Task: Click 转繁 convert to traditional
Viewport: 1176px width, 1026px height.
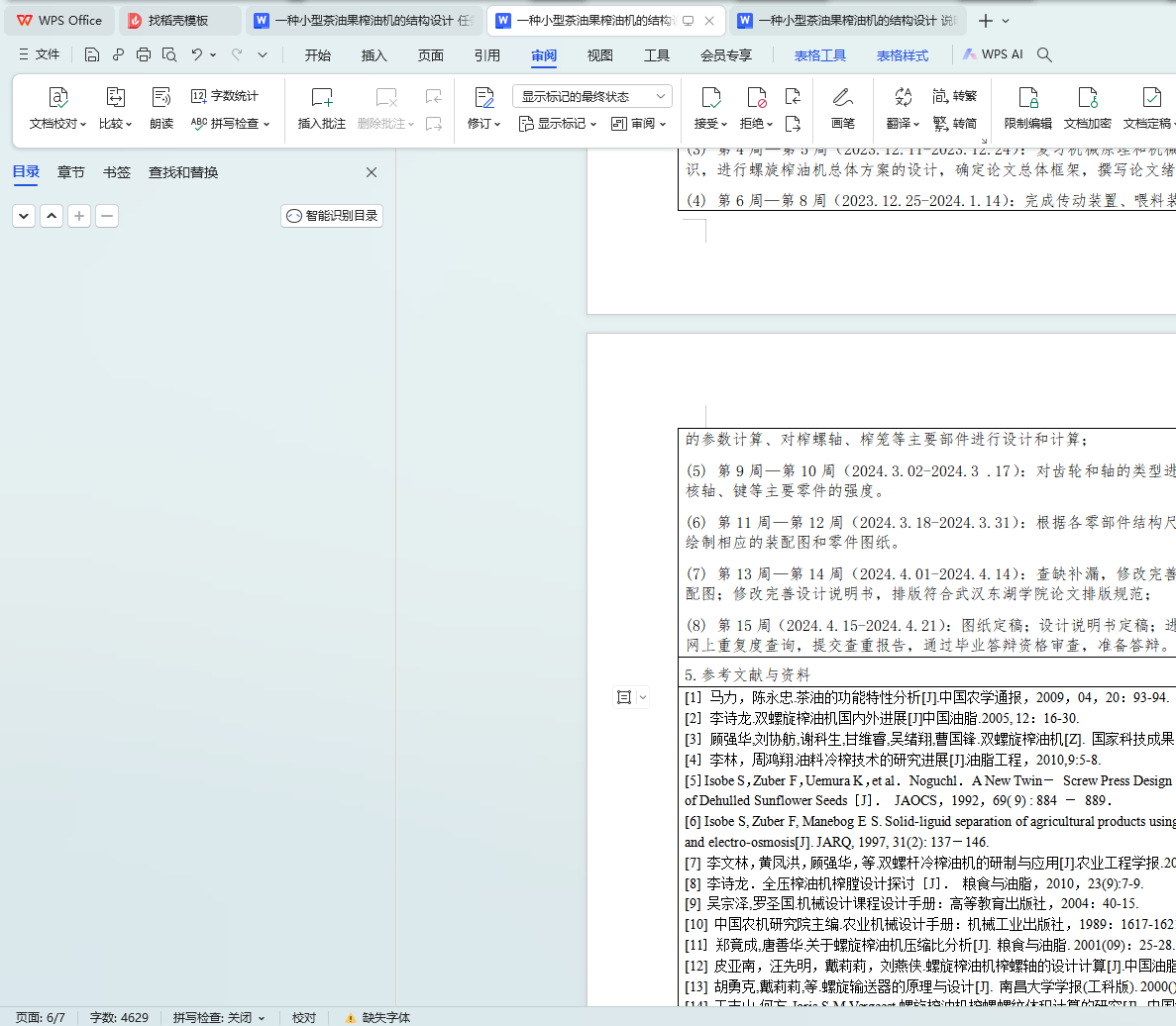Action: (x=955, y=96)
